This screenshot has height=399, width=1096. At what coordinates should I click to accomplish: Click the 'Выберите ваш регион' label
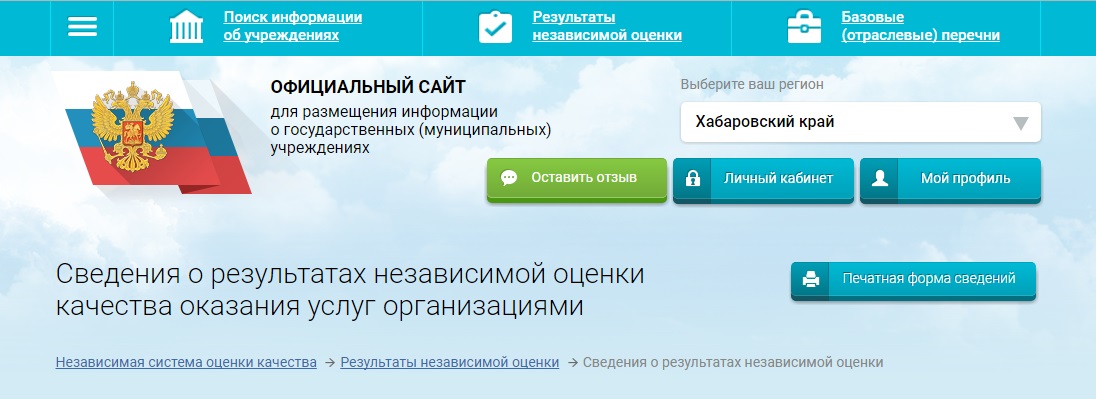(x=752, y=85)
